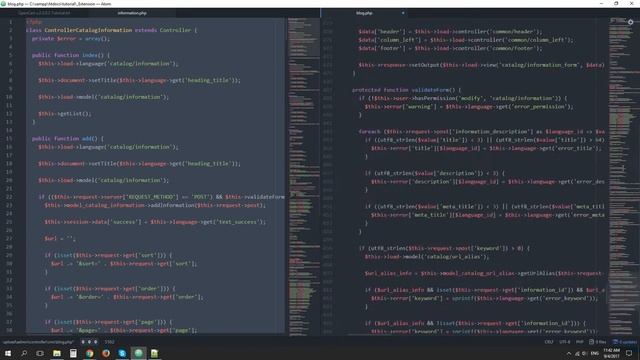Viewport: 640px width, 360px height.
Task: Click '$this->getList();' line in the left editor
Action: point(64,114)
